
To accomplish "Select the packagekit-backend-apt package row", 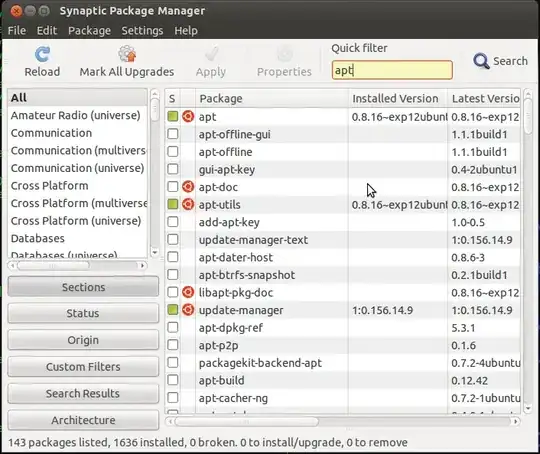I will [342, 362].
